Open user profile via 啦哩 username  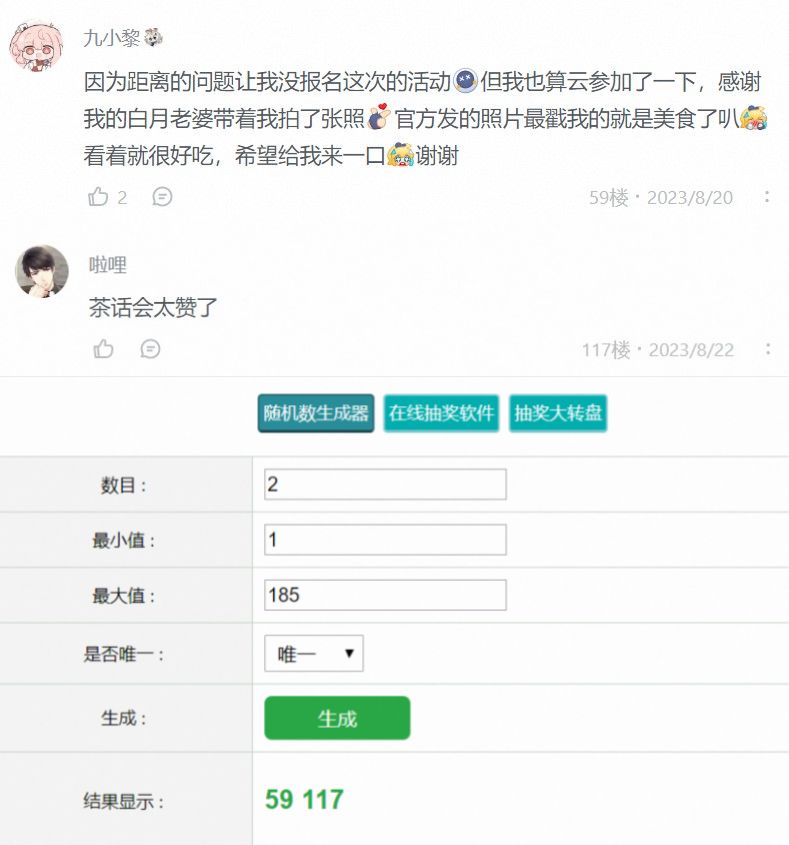[x=108, y=265]
